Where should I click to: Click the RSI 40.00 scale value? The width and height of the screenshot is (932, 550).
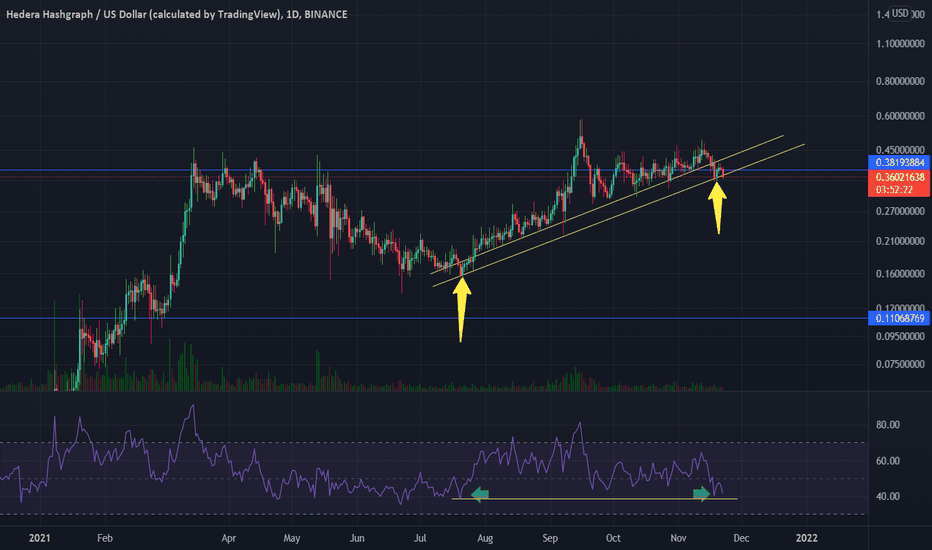pos(887,496)
